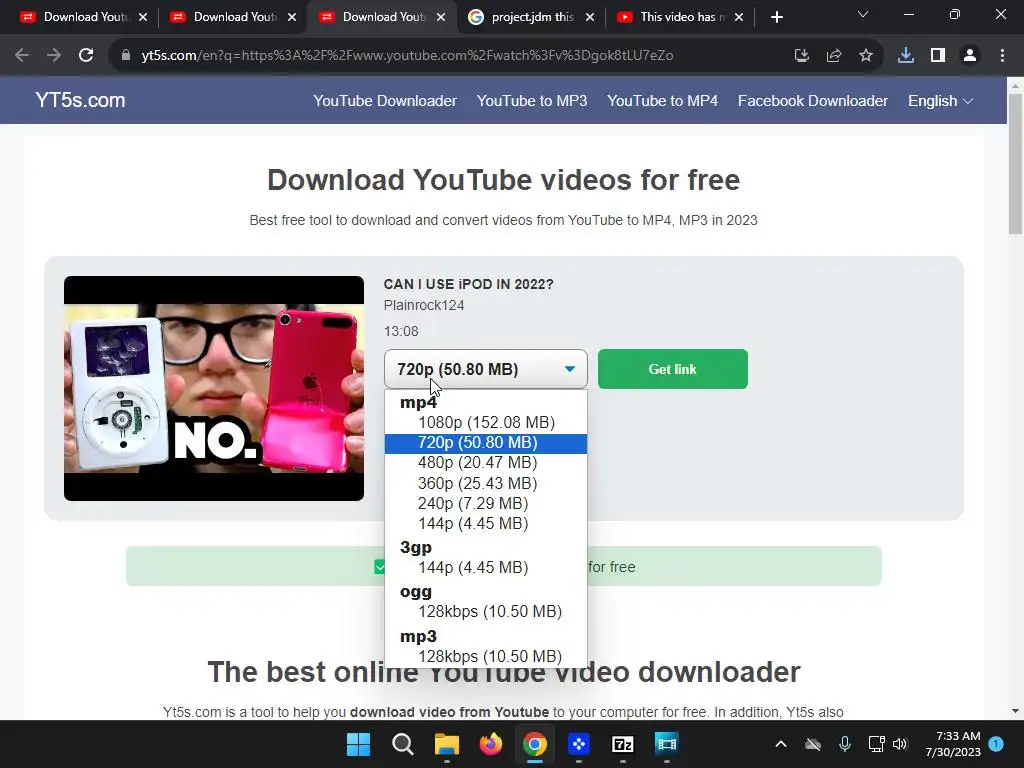This screenshot has height=768, width=1024.
Task: Close the first Download YouTube tab
Action: [x=143, y=18]
